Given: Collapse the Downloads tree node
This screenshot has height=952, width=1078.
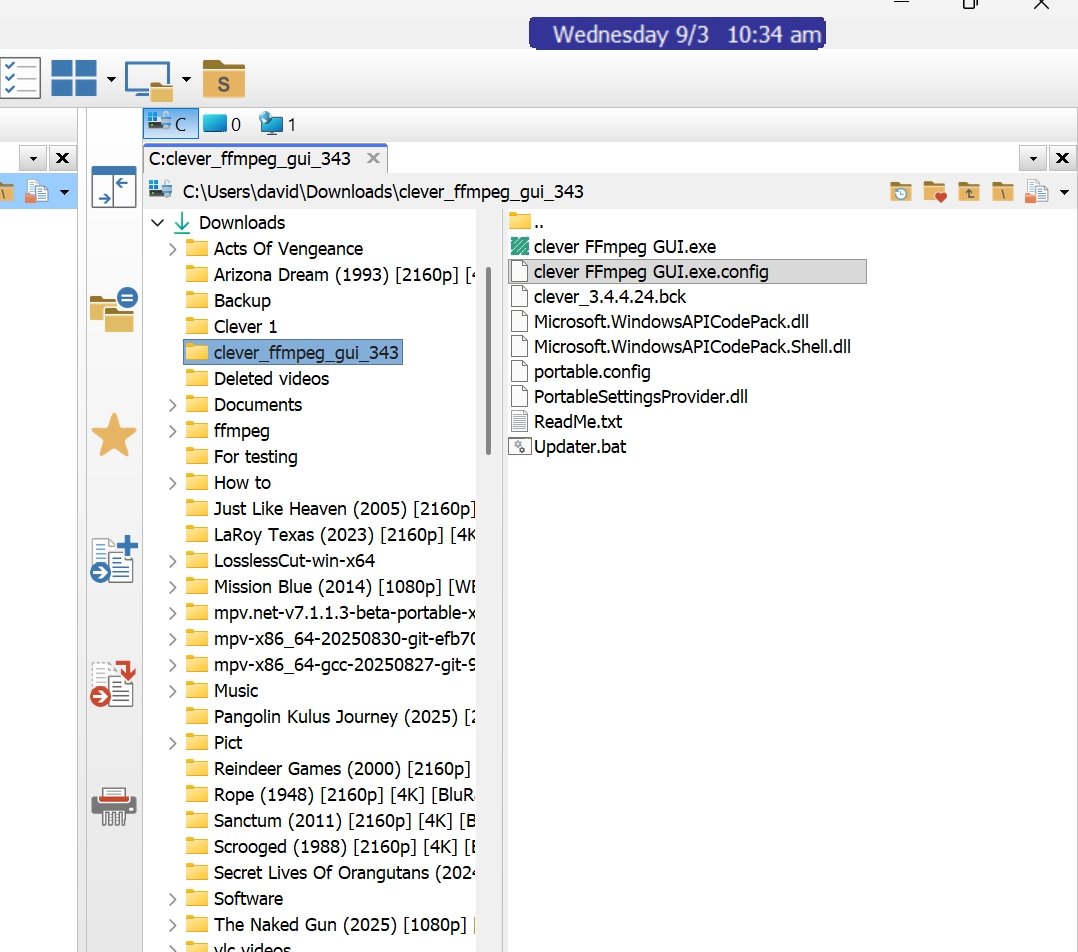Looking at the screenshot, I should point(157,223).
